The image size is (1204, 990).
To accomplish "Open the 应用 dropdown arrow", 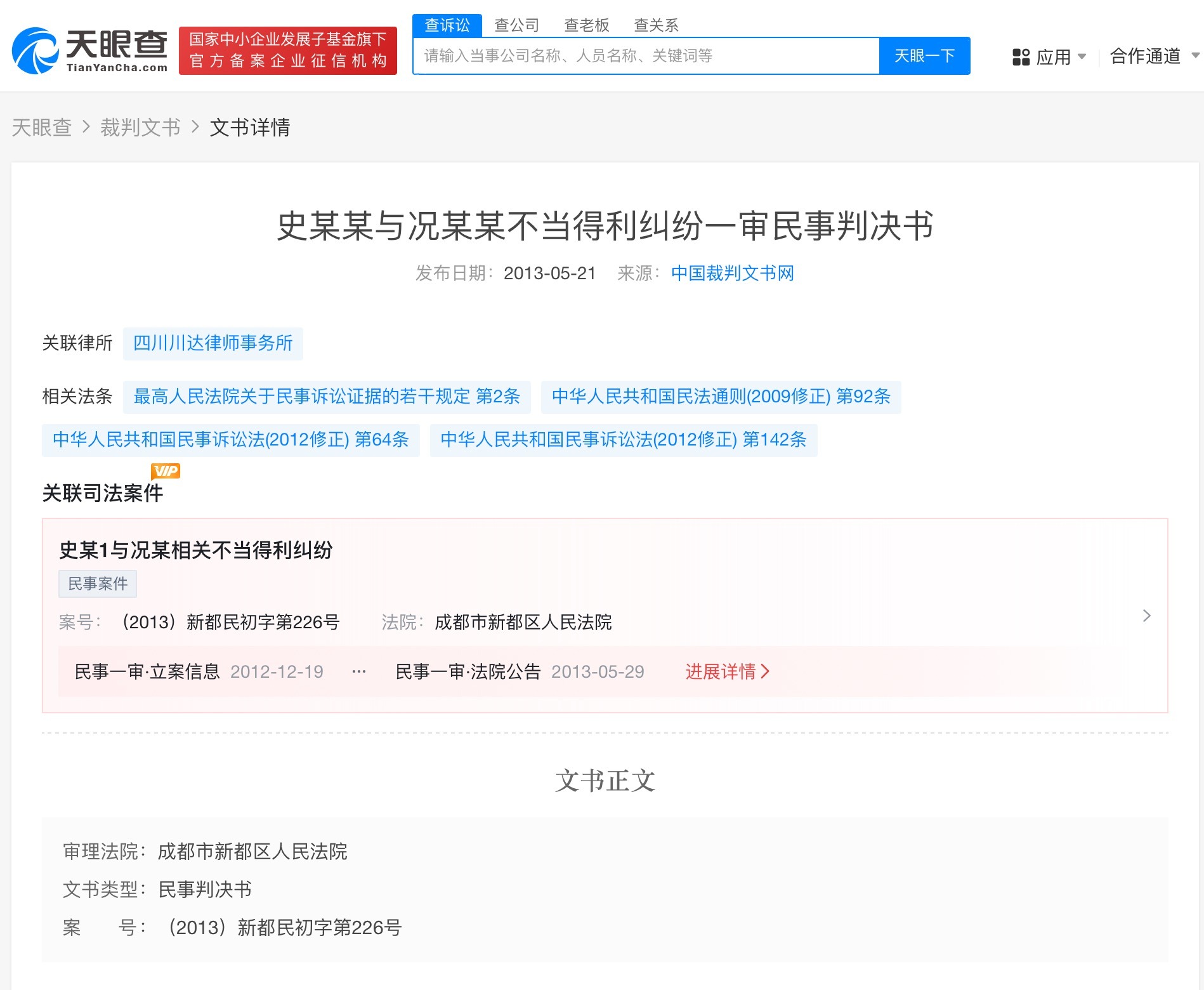I will 1082,56.
